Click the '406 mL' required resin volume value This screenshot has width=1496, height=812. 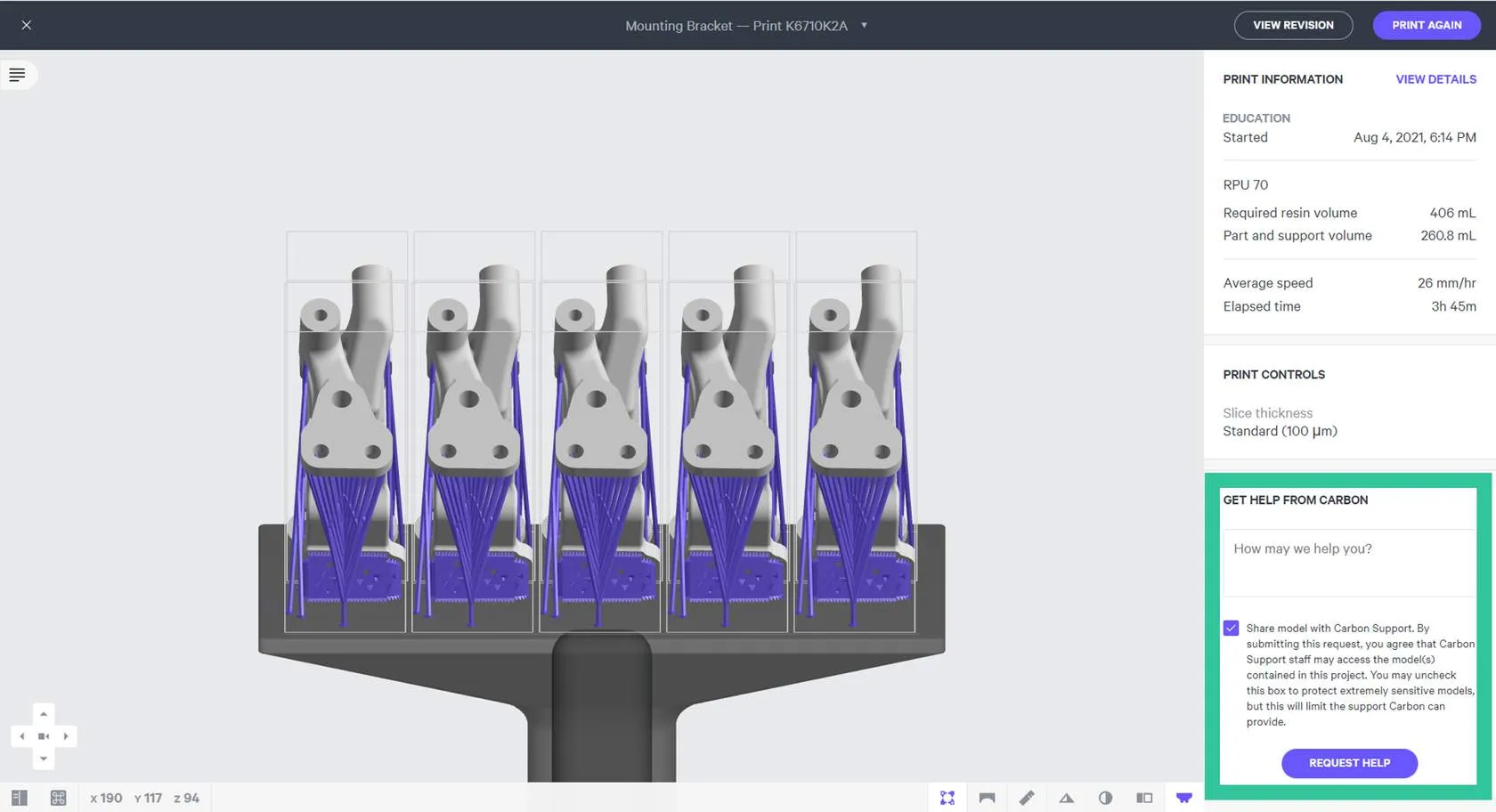point(1452,213)
